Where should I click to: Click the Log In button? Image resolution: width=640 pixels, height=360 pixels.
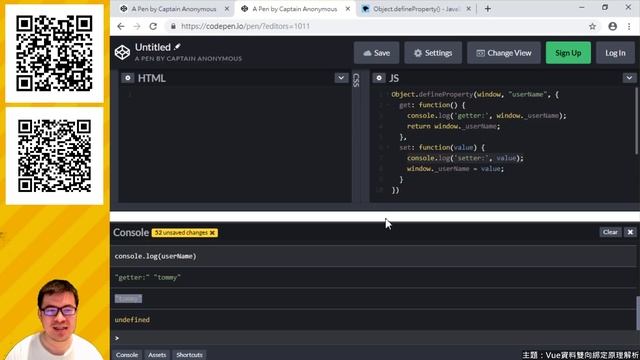[615, 53]
